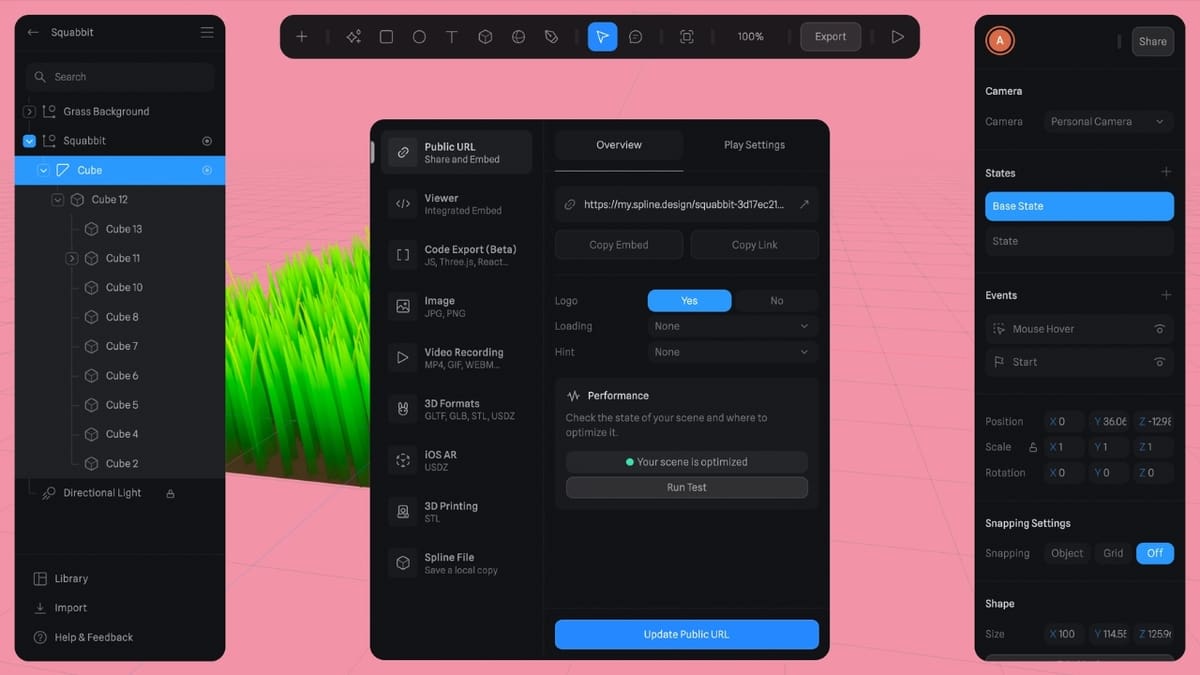1200x675 pixels.
Task: Open the 100% zoom level dropdown
Action: [750, 37]
